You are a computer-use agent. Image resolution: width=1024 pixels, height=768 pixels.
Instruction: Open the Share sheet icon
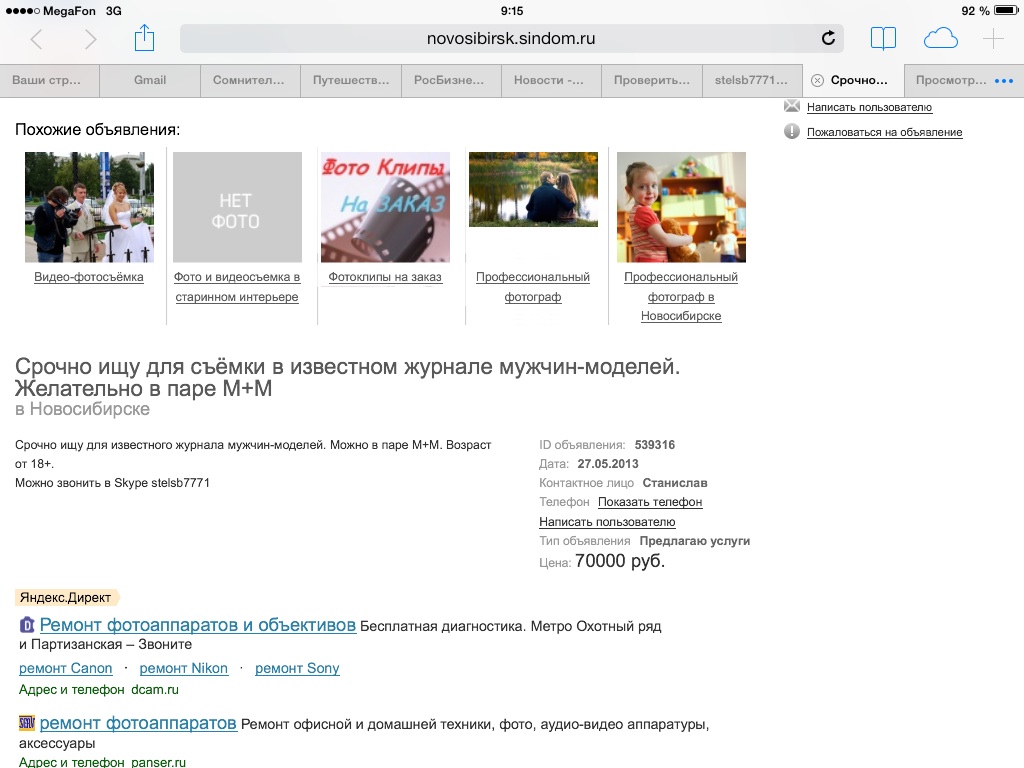144,38
